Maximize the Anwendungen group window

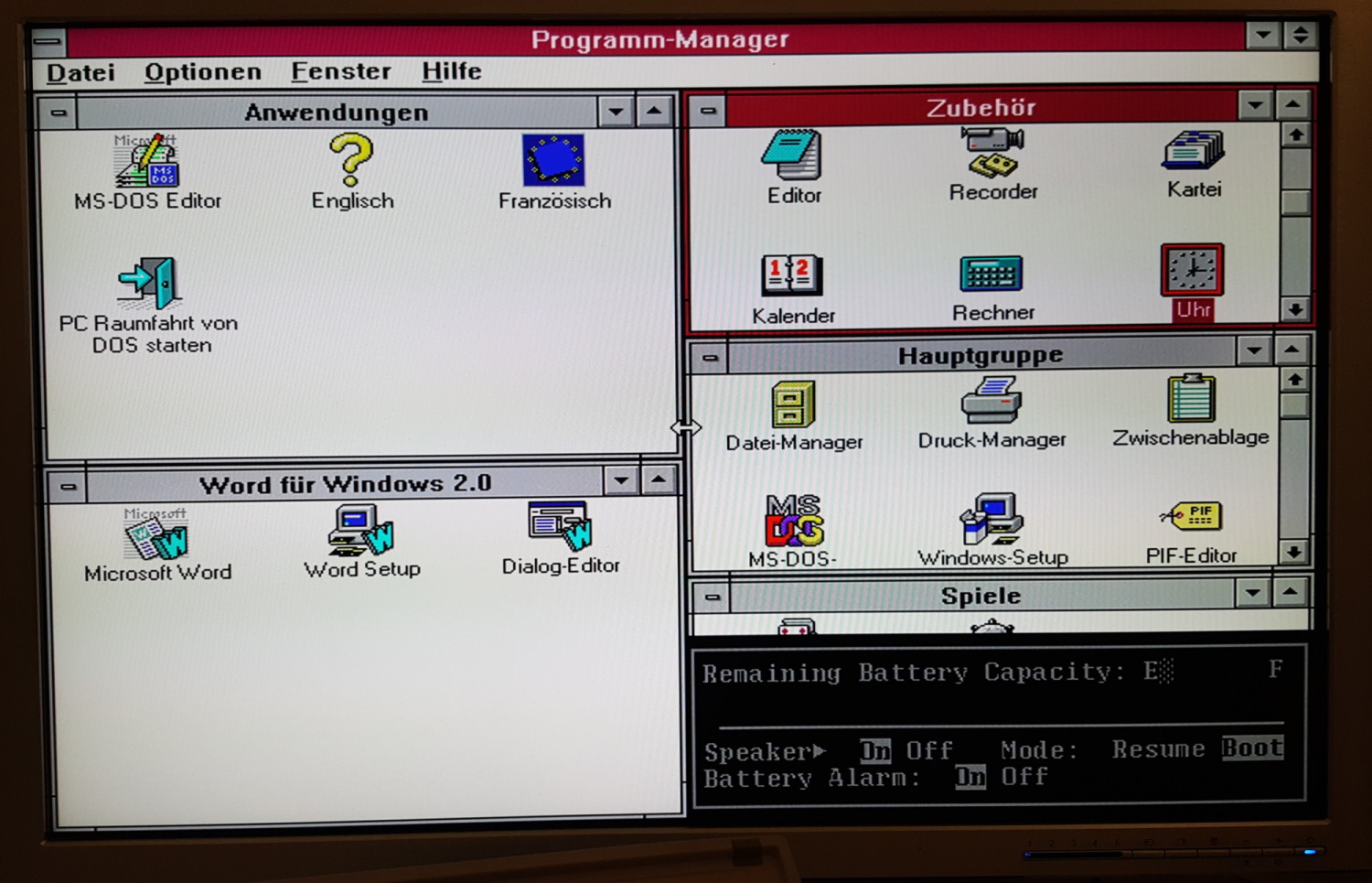(x=653, y=112)
